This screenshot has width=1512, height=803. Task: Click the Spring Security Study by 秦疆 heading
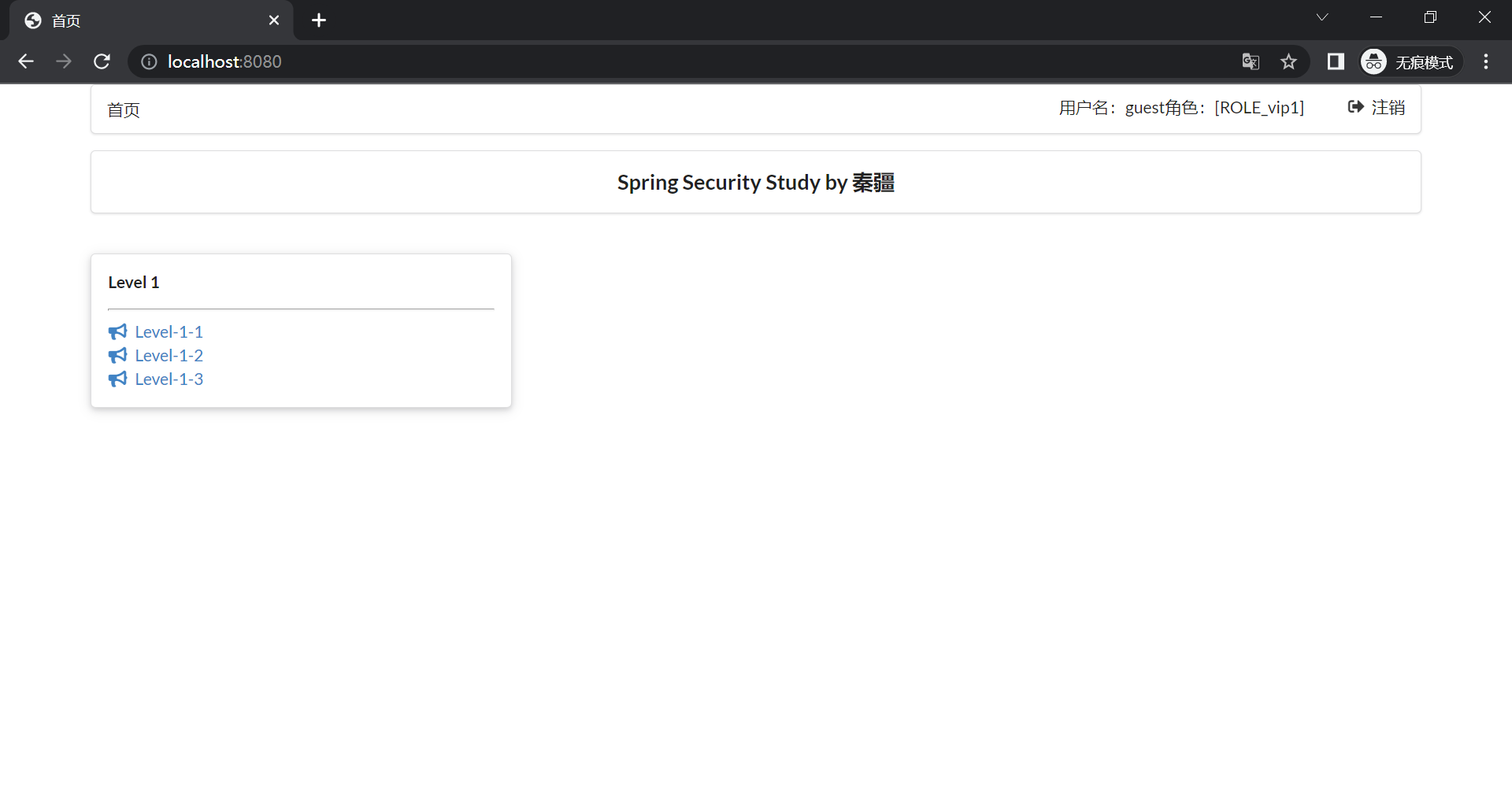[x=756, y=183]
